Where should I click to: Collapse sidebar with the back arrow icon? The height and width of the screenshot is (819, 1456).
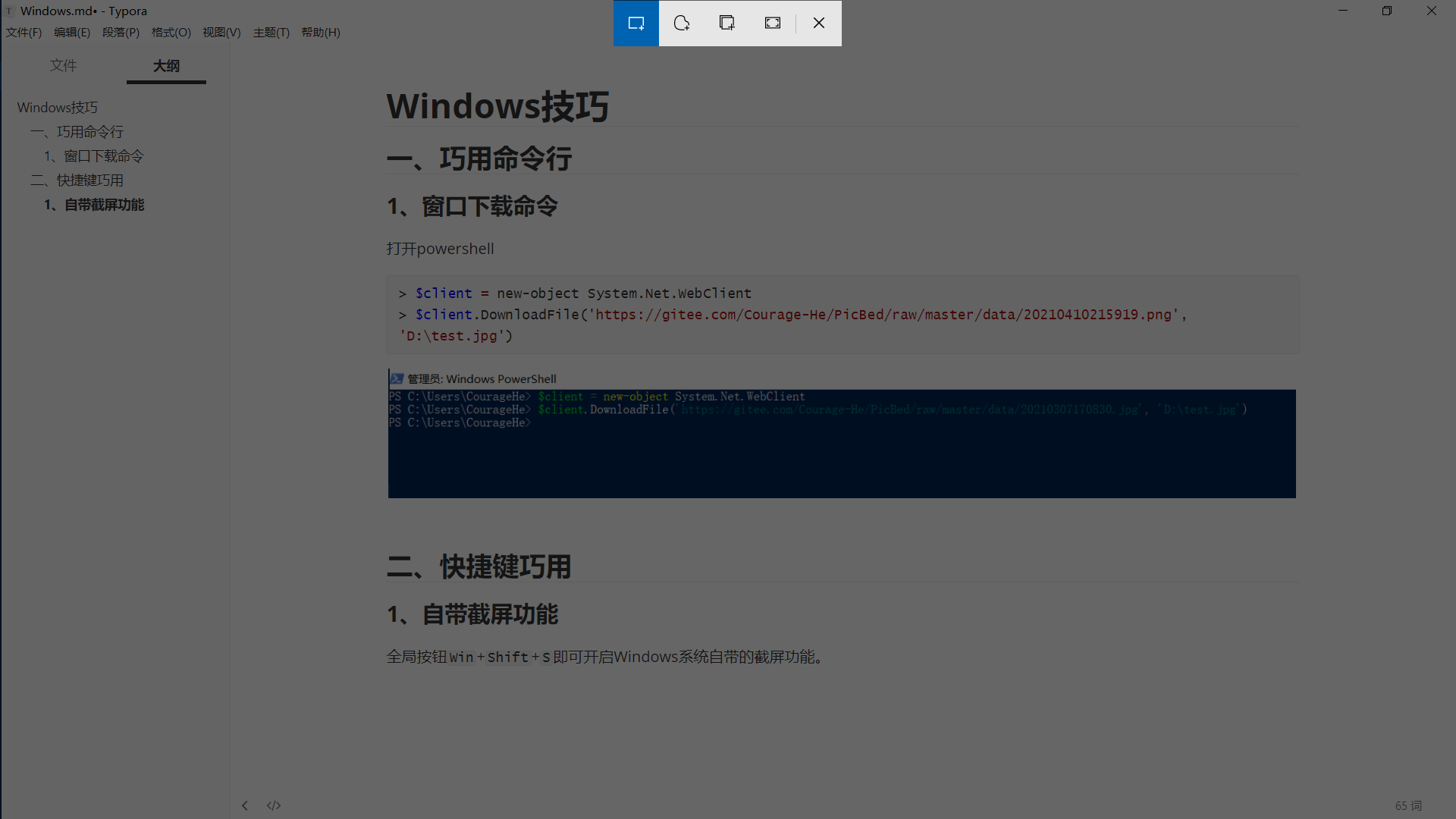click(245, 805)
